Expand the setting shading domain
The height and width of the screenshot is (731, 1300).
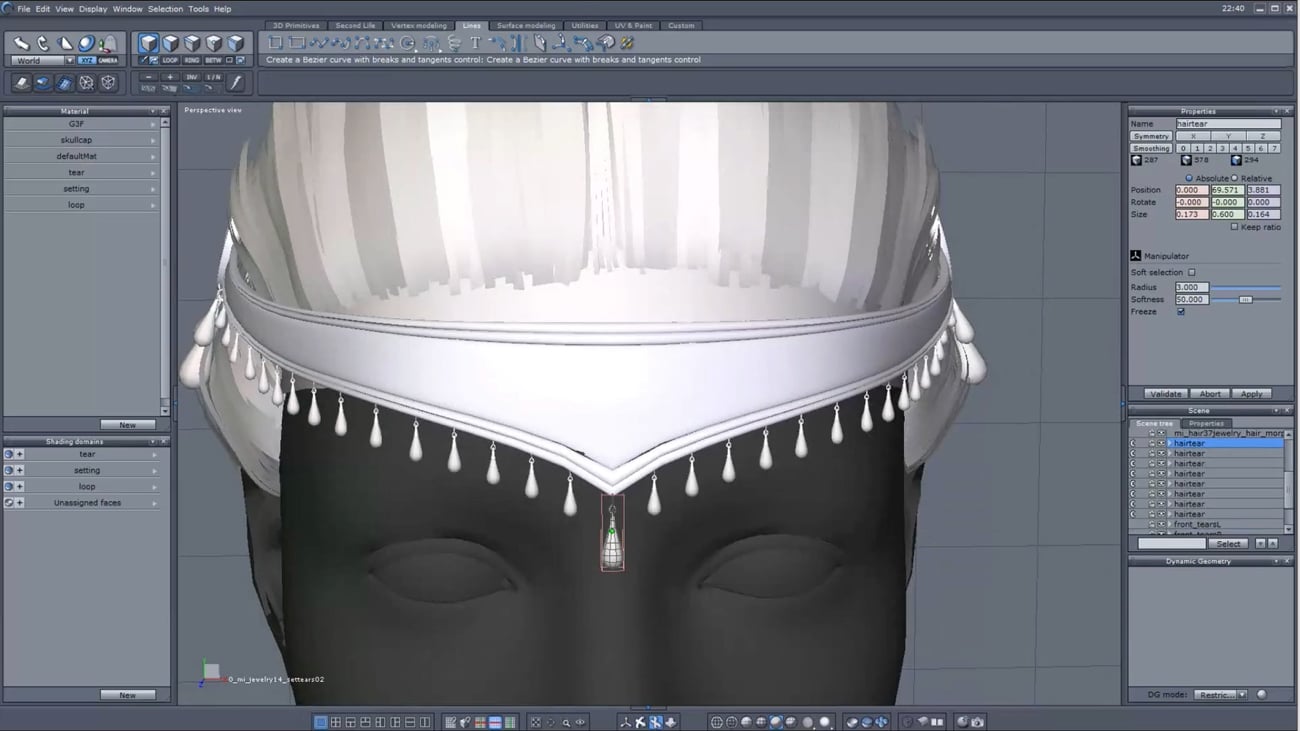pyautogui.click(x=155, y=470)
